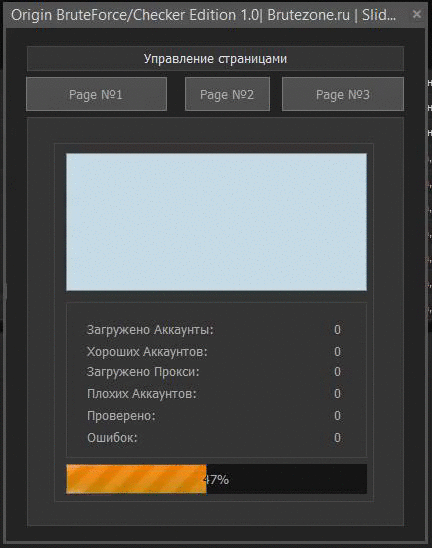Image resolution: width=432 pixels, height=548 pixels.
Task: Select the 'Загружено Прокси:' label
Action: (143, 372)
